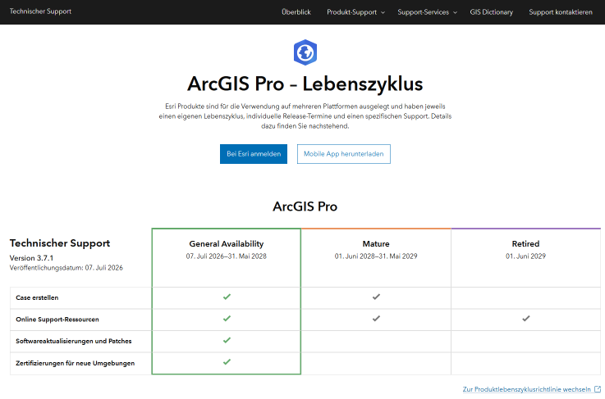Click the external link icon beside Produktlebenszyklusrichtlinie
This screenshot has width=605, height=399.
(x=598, y=389)
